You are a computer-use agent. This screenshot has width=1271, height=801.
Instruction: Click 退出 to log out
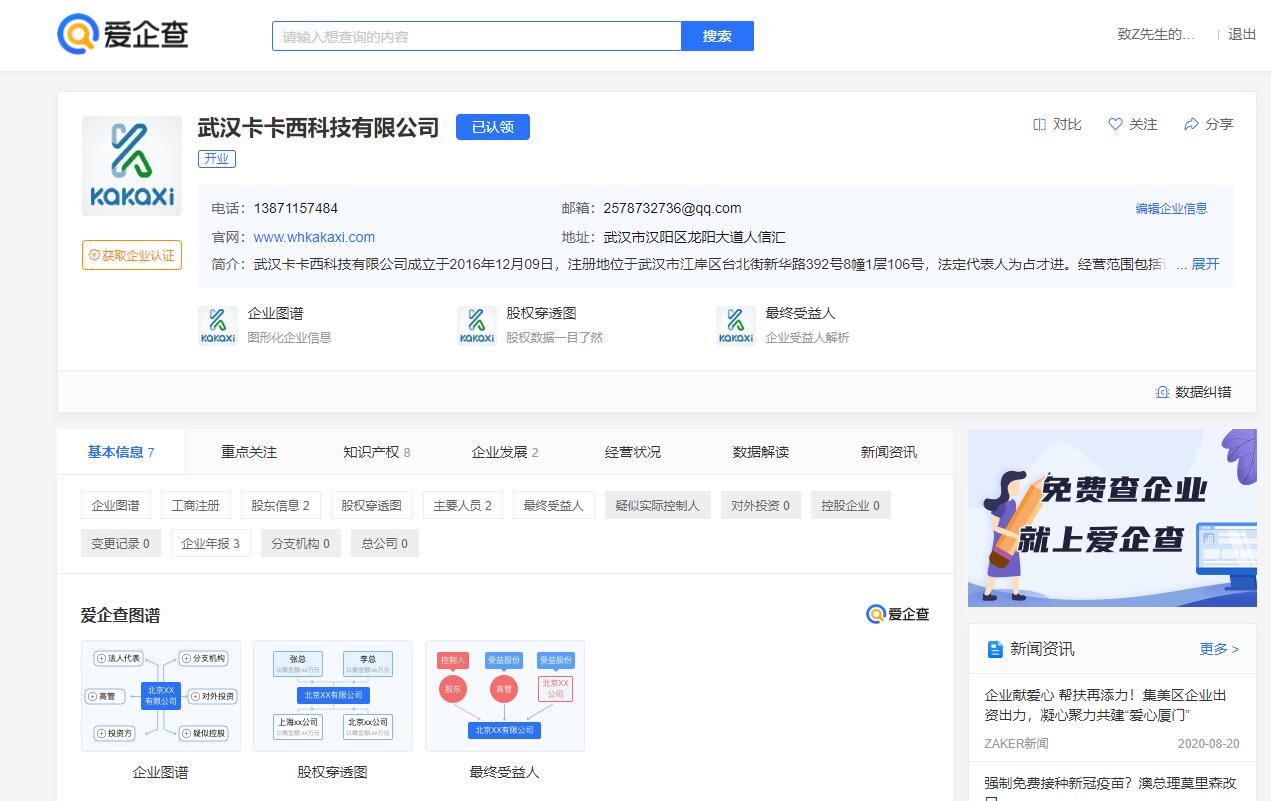[1242, 34]
